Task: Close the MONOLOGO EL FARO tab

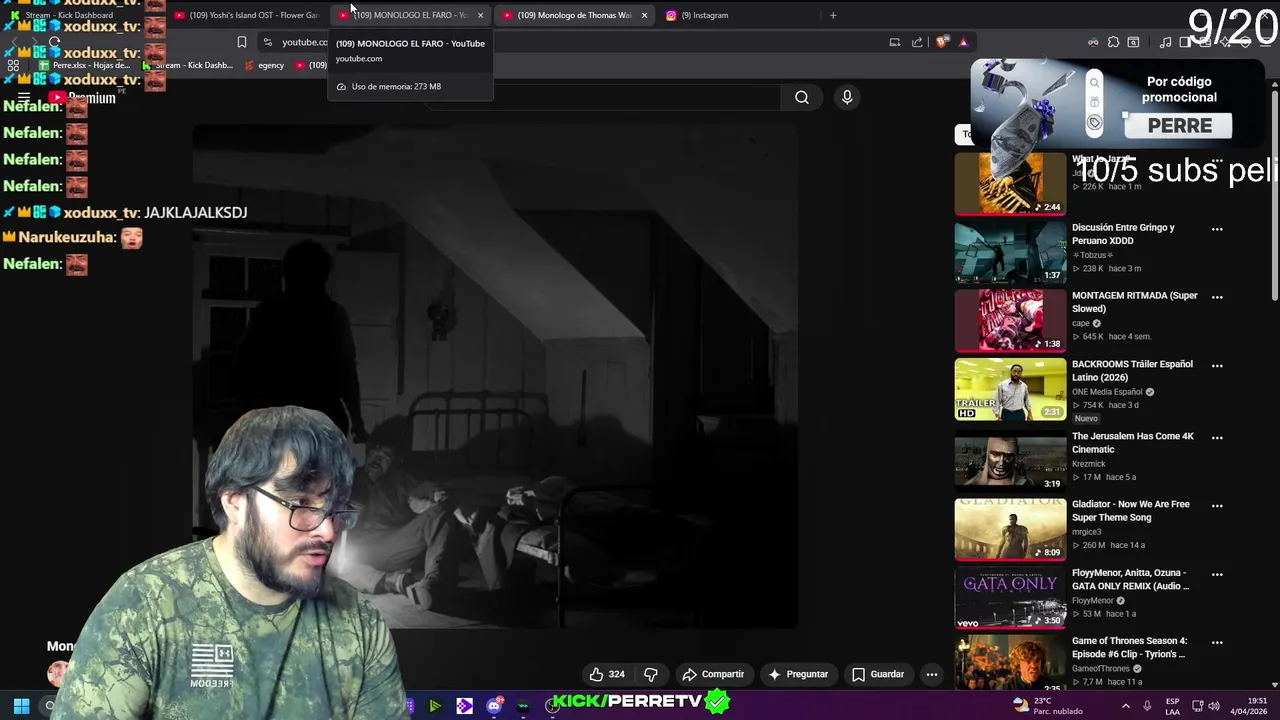Action: (480, 15)
